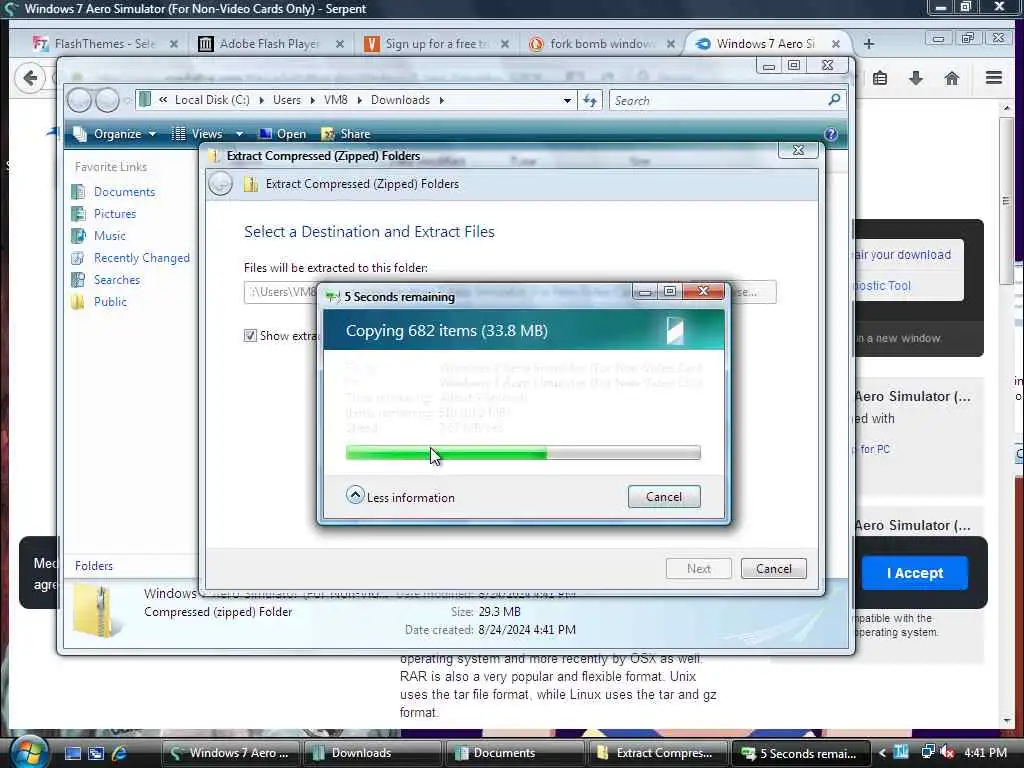Image resolution: width=1024 pixels, height=768 pixels.
Task: Click Open in the Explorer toolbar
Action: click(x=282, y=134)
